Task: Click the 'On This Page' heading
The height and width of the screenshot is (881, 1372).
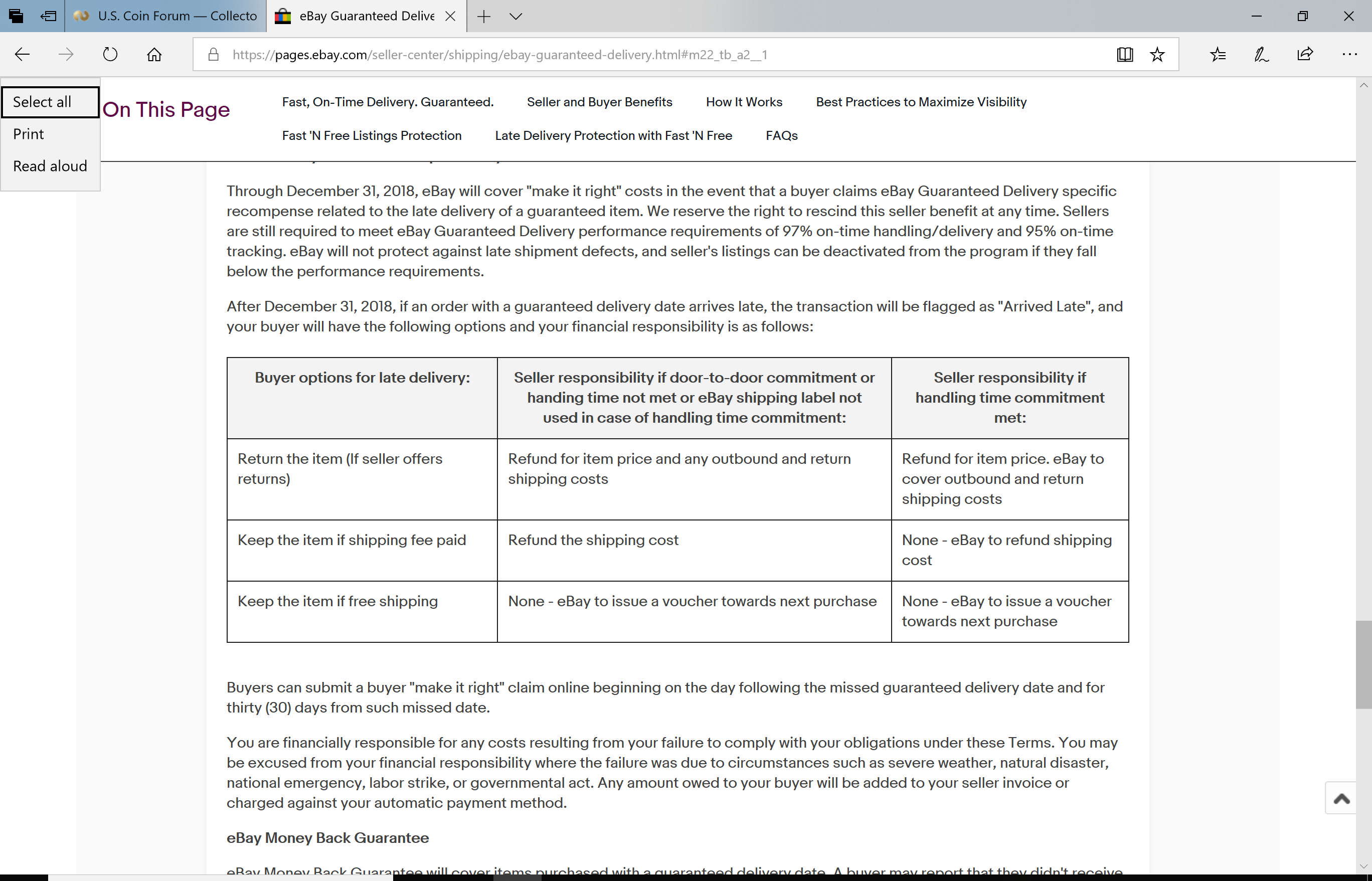Action: click(166, 109)
